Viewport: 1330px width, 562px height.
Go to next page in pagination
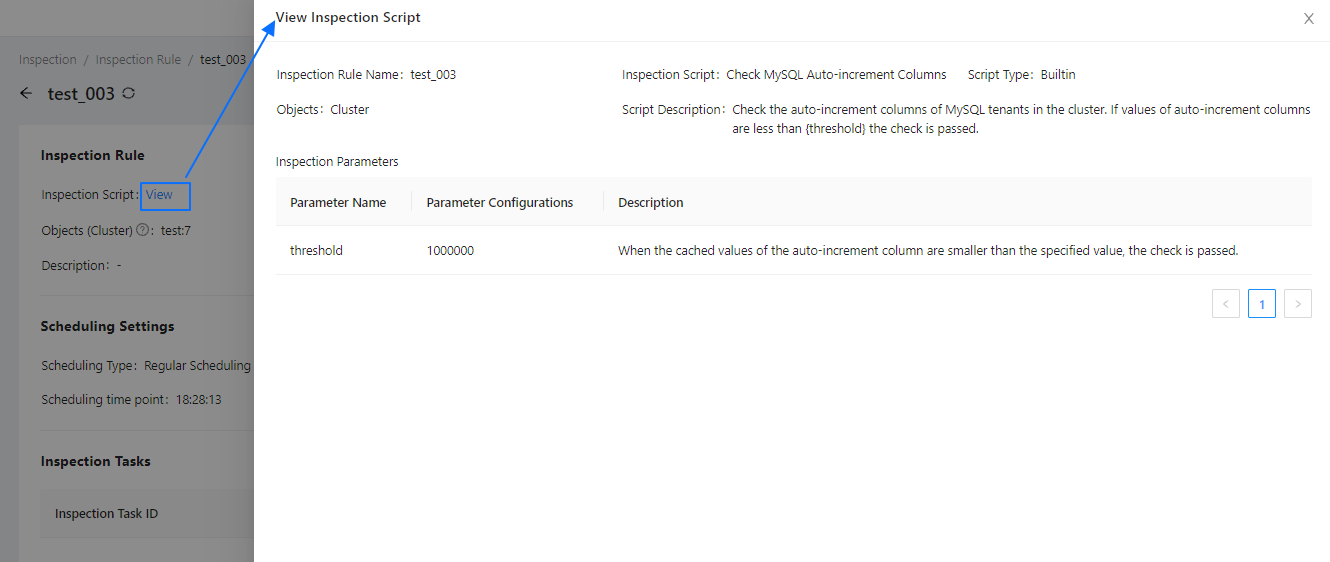click(1298, 304)
